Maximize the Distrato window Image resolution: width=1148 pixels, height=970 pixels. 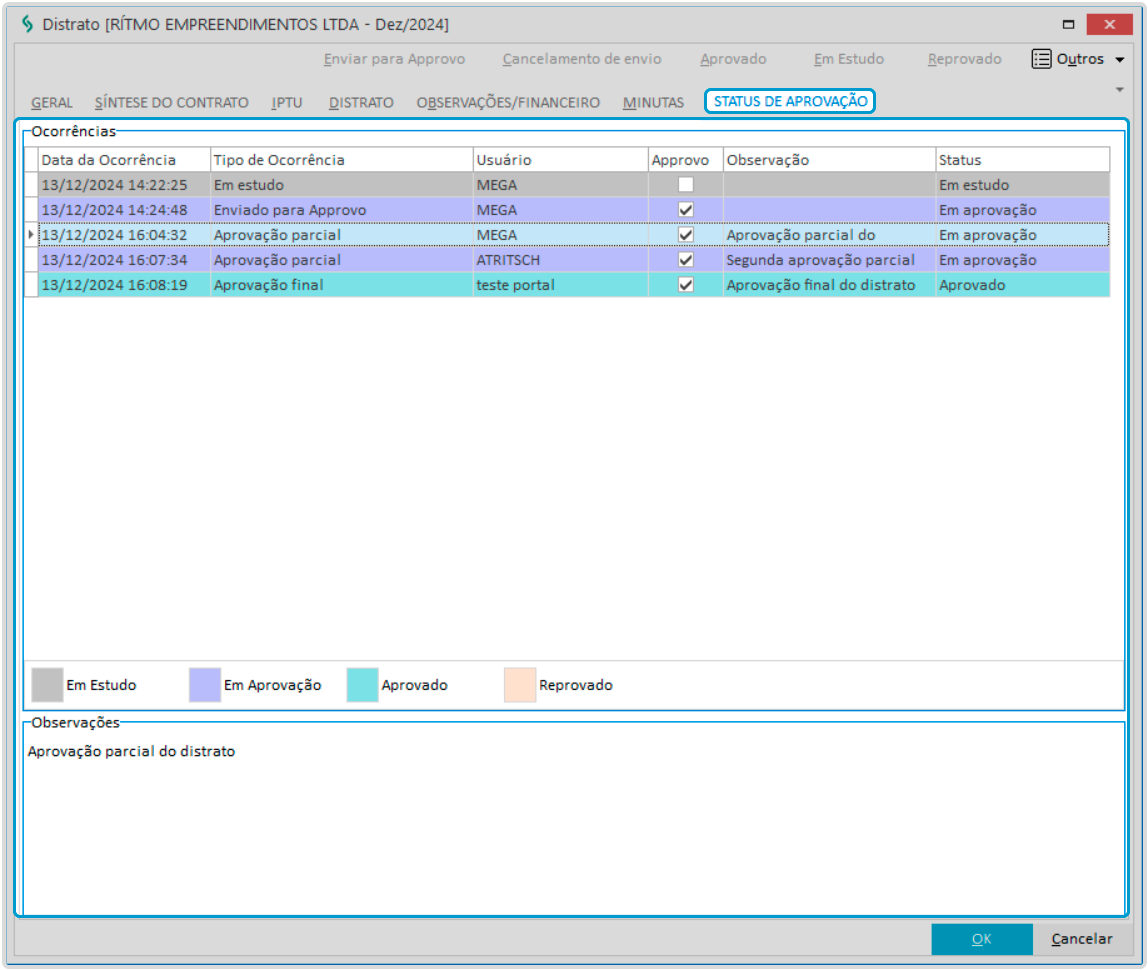point(1068,24)
